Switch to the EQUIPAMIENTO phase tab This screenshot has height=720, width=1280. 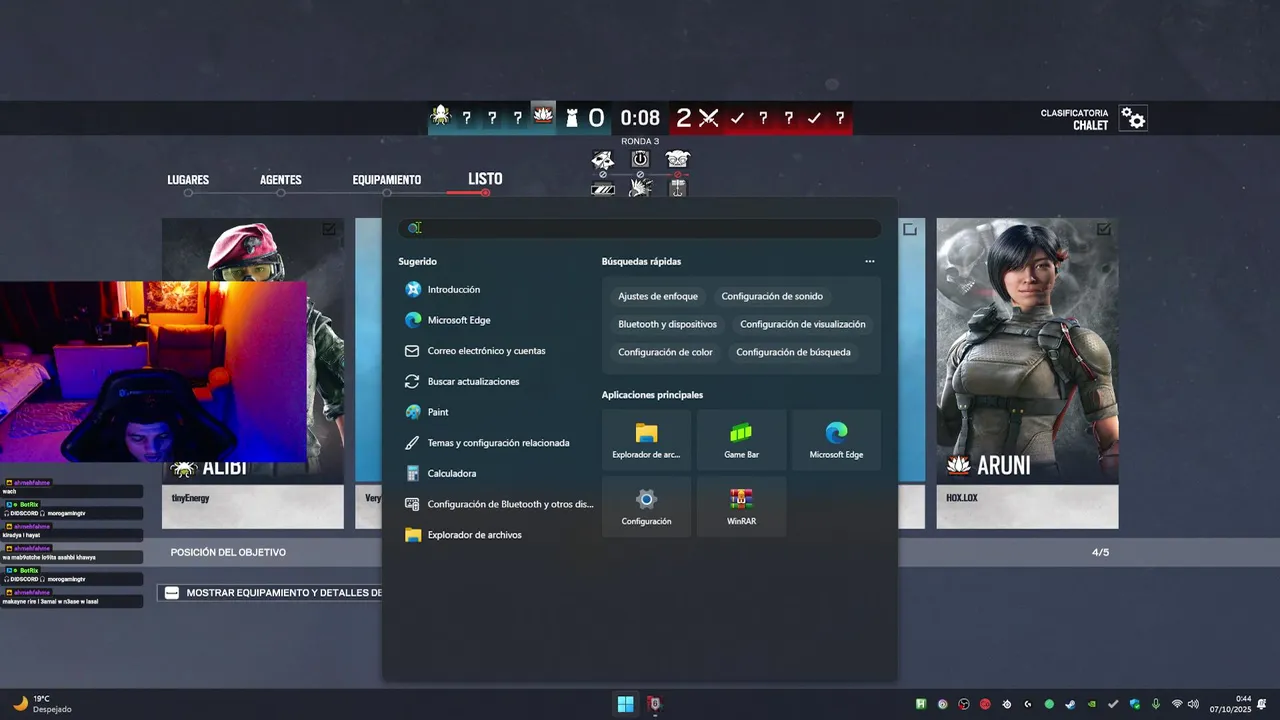pos(387,180)
